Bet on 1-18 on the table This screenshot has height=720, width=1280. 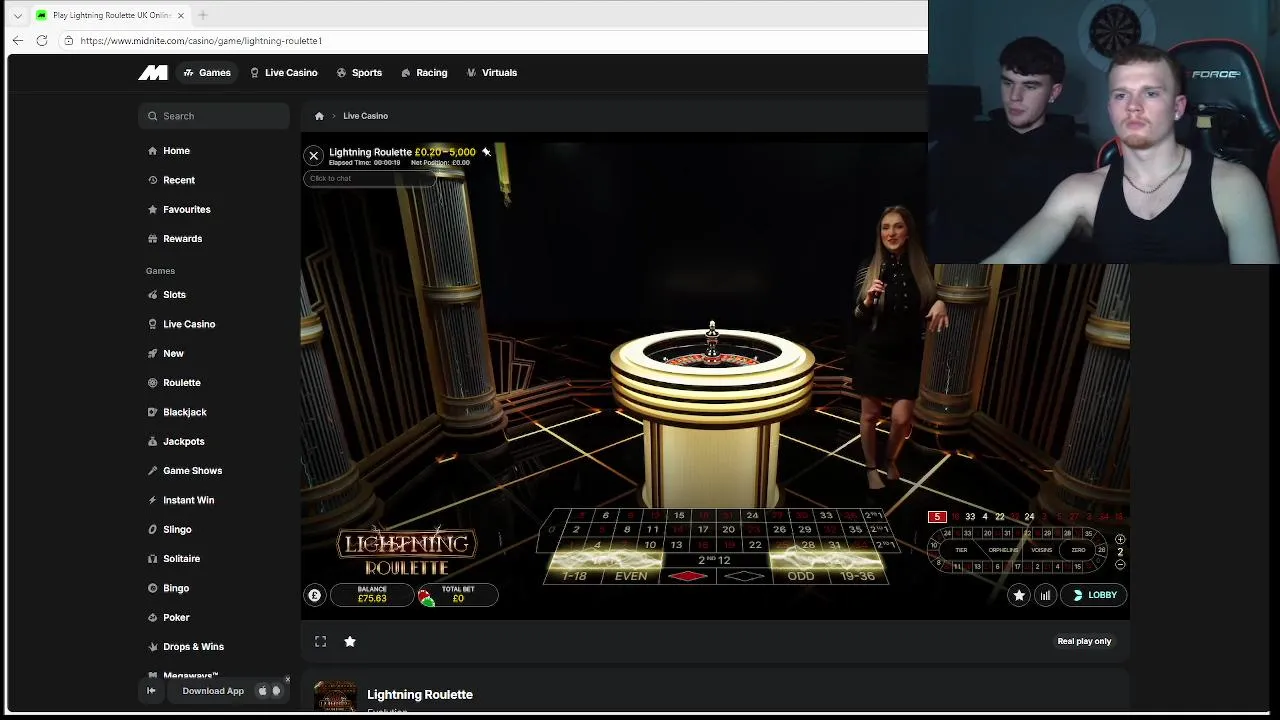574,576
